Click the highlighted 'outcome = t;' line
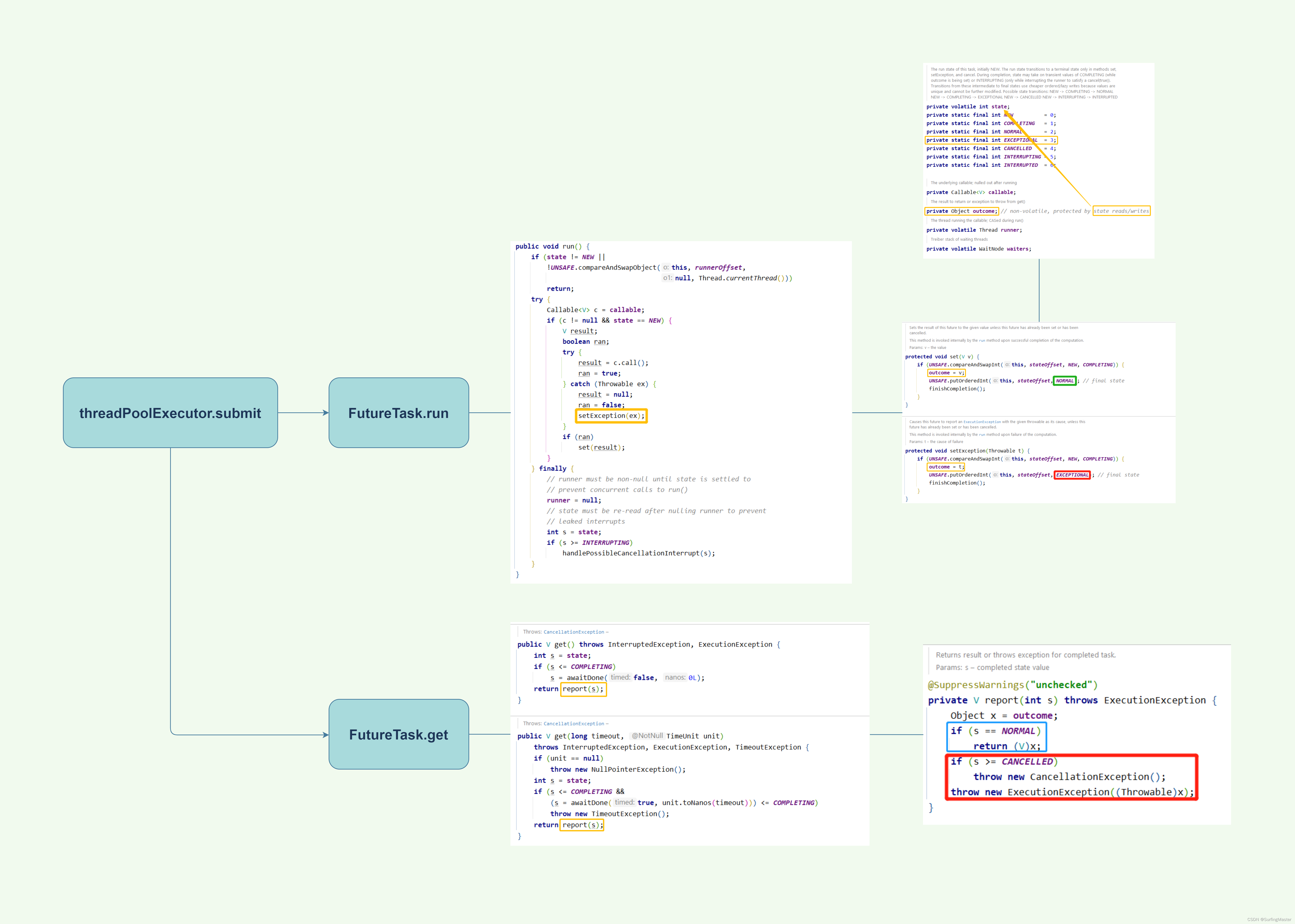The image size is (1295, 924). pos(946,467)
